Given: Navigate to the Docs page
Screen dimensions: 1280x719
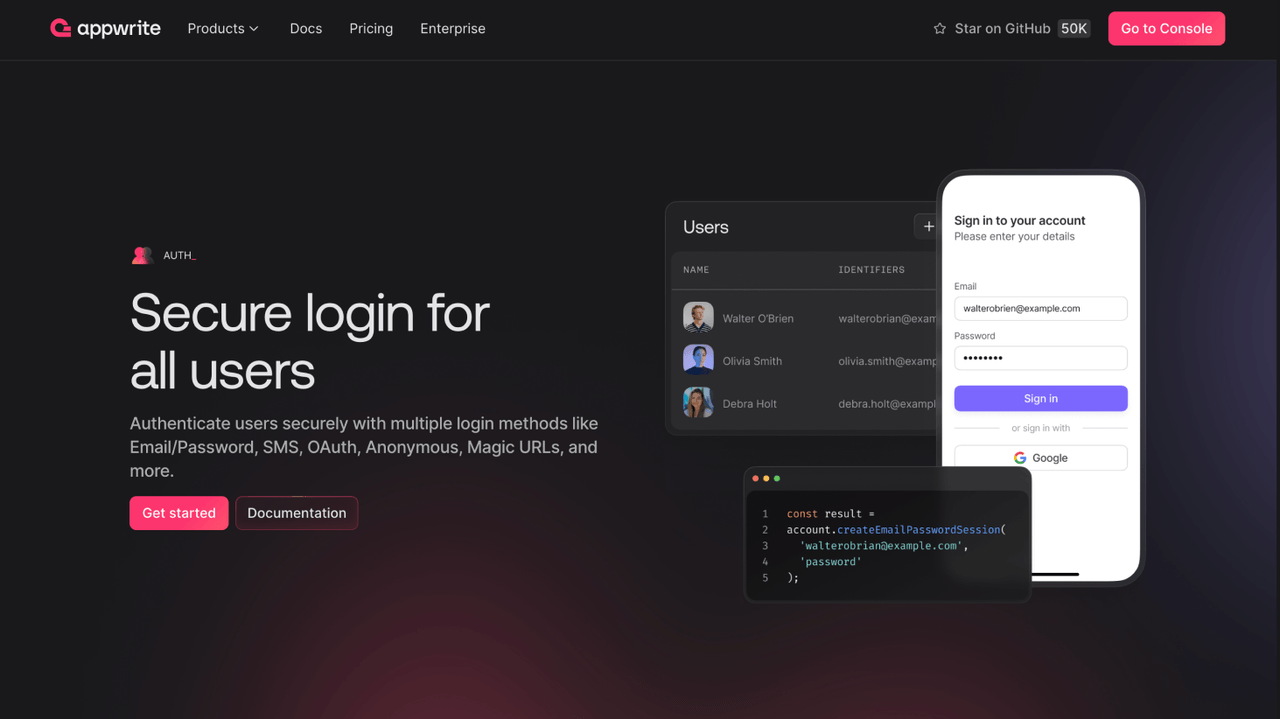Looking at the screenshot, I should coord(305,28).
